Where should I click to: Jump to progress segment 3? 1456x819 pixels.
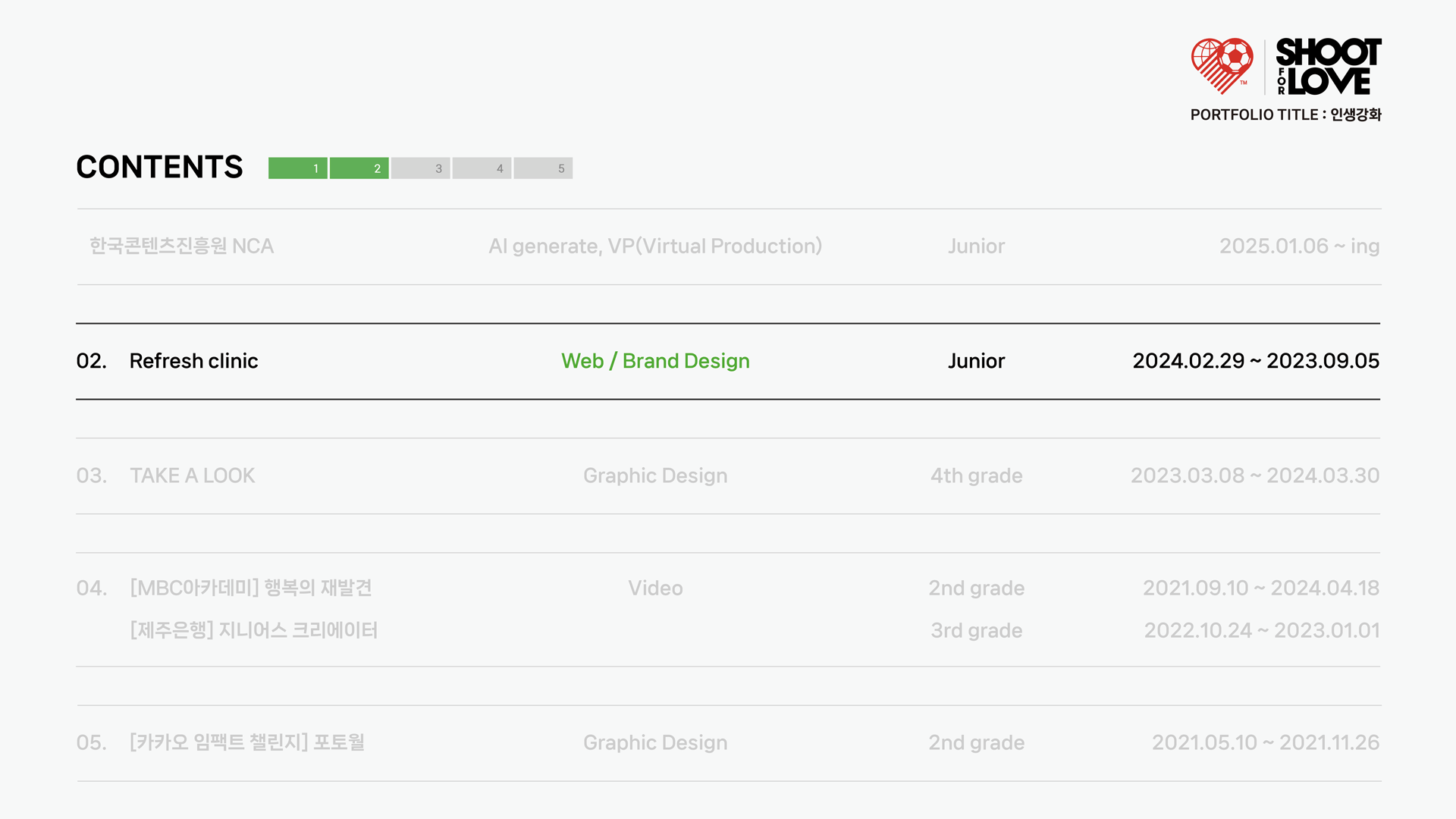421,168
